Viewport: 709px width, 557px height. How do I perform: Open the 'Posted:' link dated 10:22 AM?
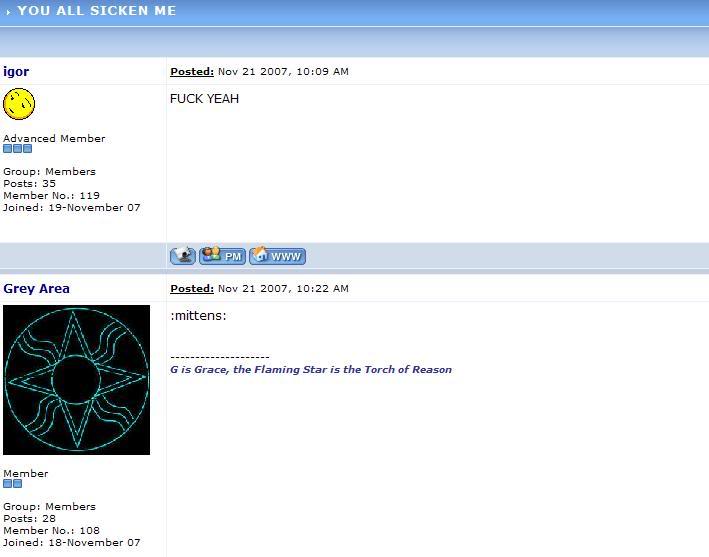pos(192,288)
